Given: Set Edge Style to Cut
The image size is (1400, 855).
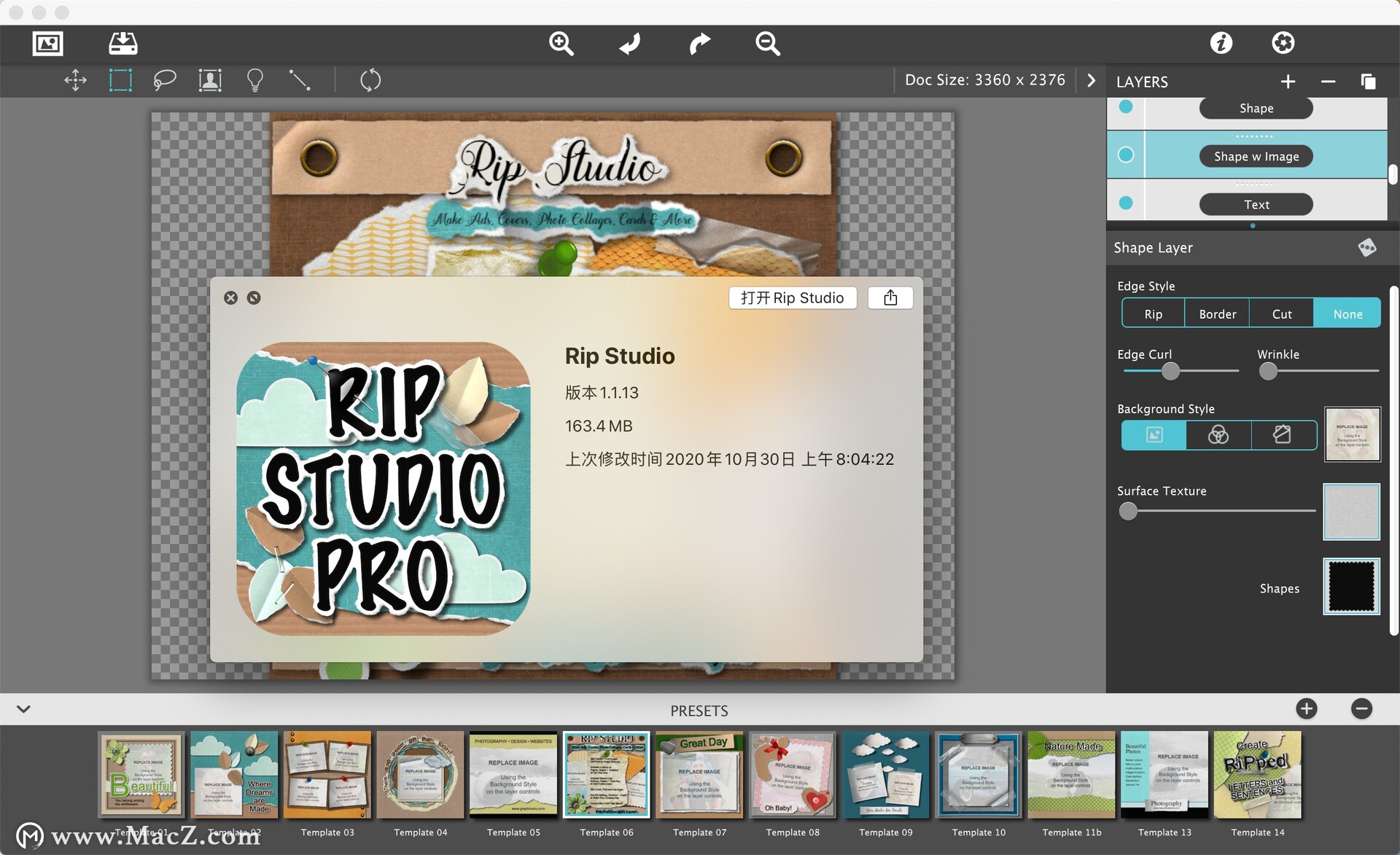Looking at the screenshot, I should click(x=1281, y=313).
